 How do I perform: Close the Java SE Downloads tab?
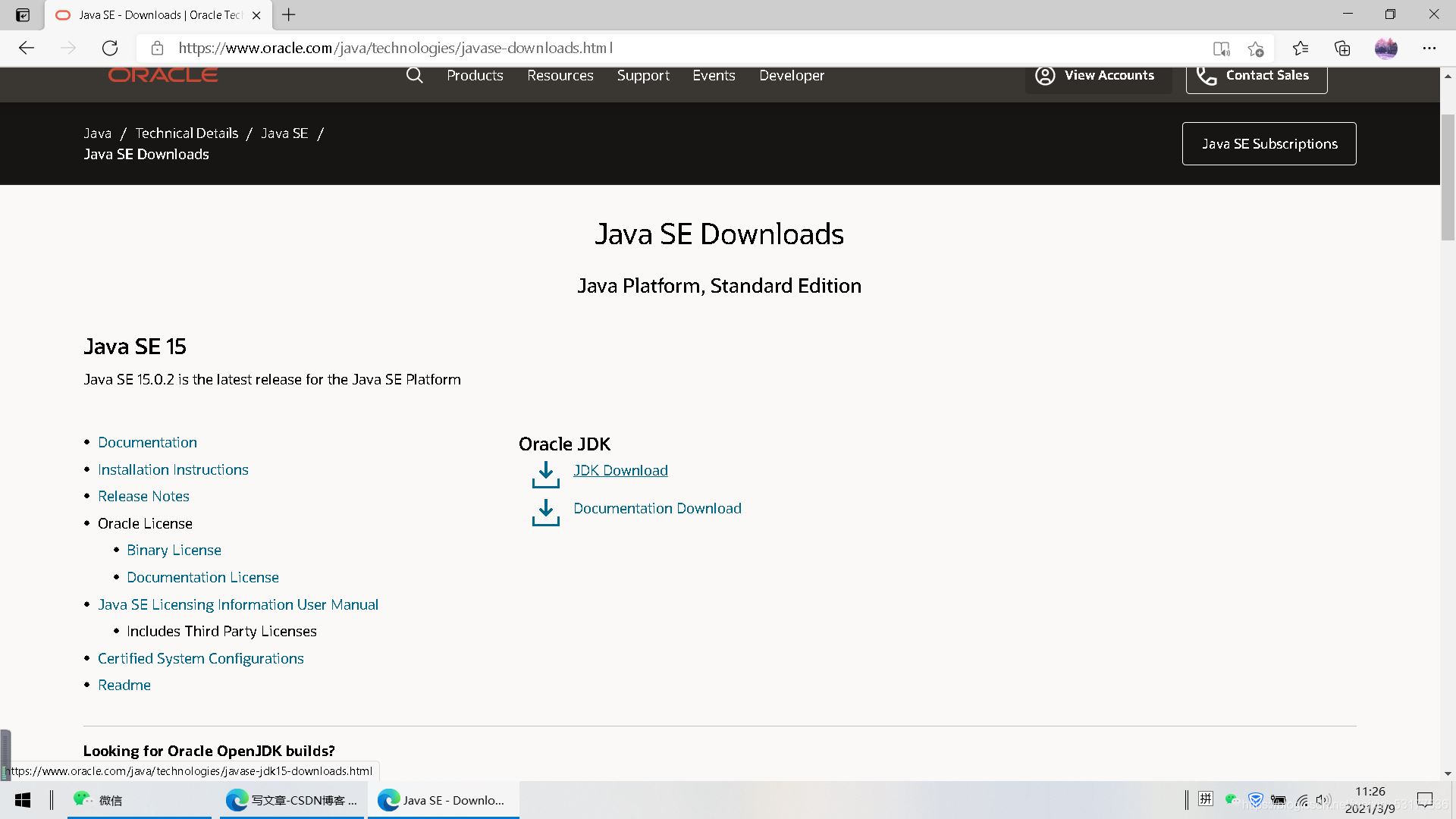click(x=256, y=15)
